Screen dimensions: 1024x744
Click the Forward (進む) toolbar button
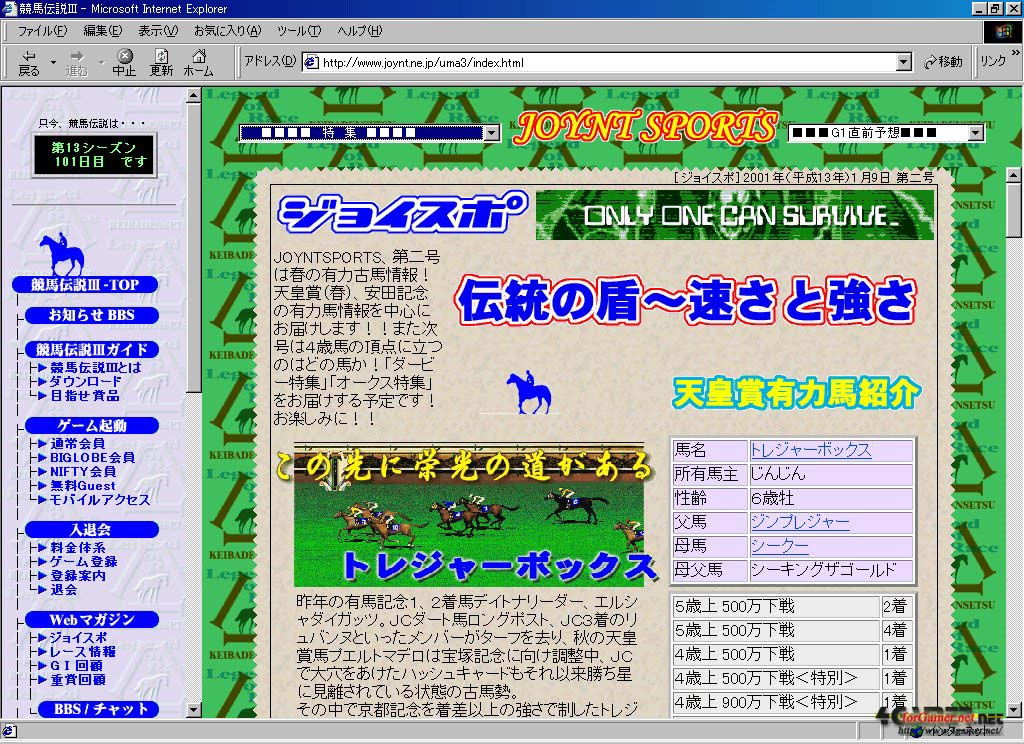coord(77,63)
